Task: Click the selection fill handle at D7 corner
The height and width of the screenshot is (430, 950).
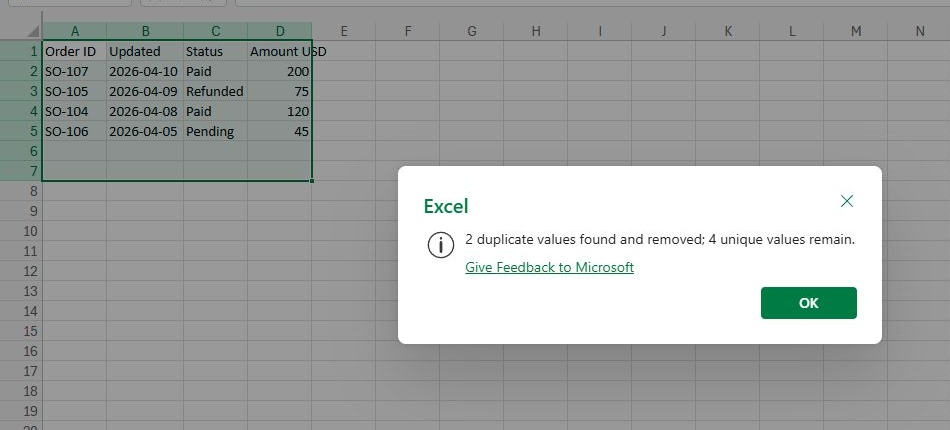Action: tap(311, 180)
